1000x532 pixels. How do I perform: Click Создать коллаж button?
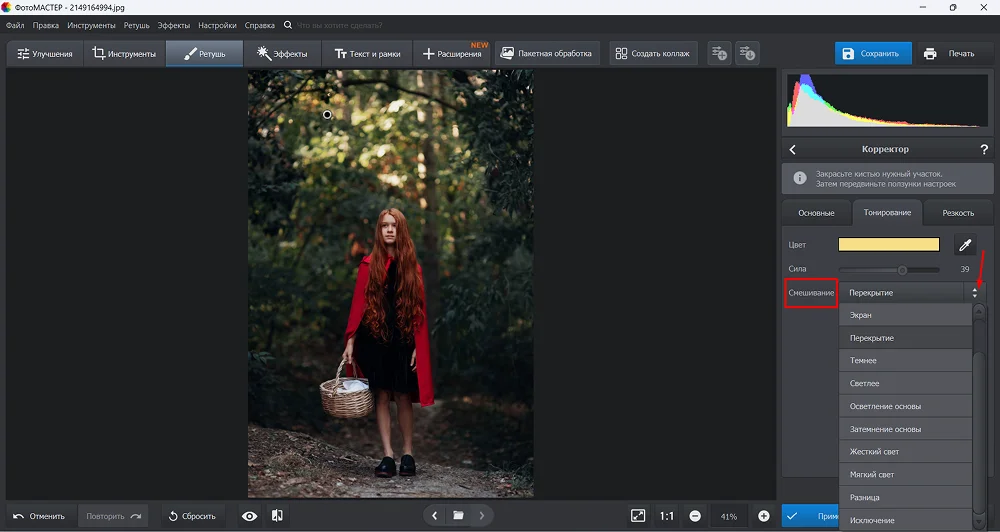click(653, 54)
